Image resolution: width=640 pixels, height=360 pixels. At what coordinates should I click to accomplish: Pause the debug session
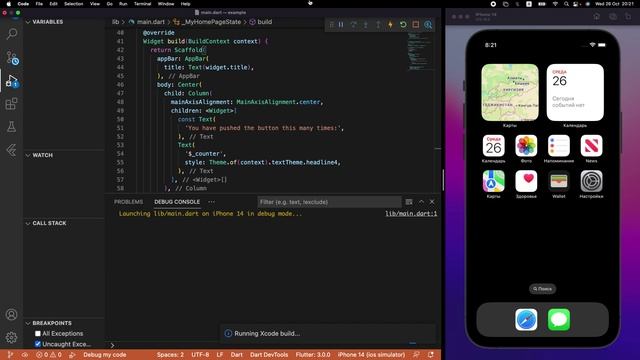tap(341, 24)
